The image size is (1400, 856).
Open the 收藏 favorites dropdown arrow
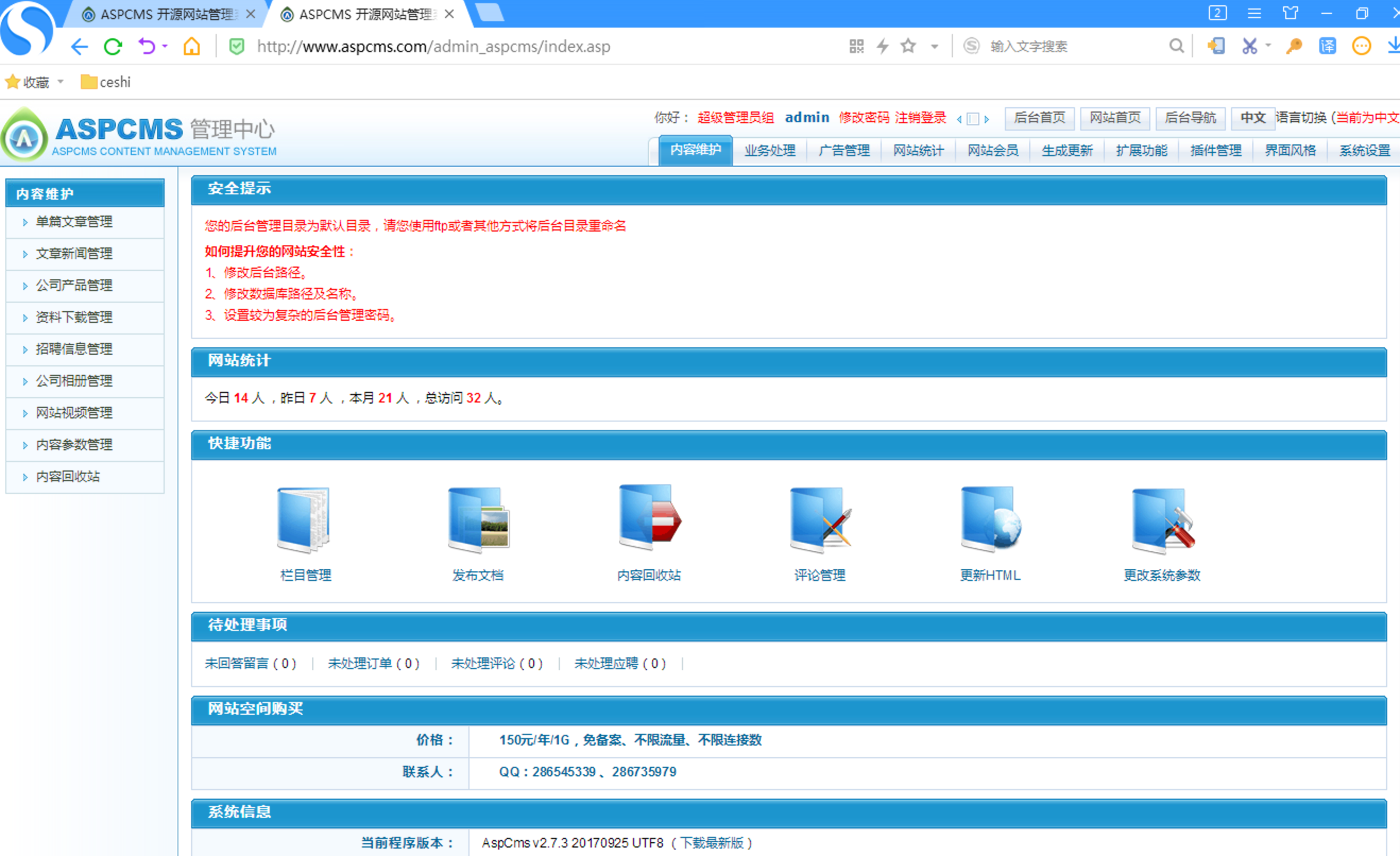[60, 82]
